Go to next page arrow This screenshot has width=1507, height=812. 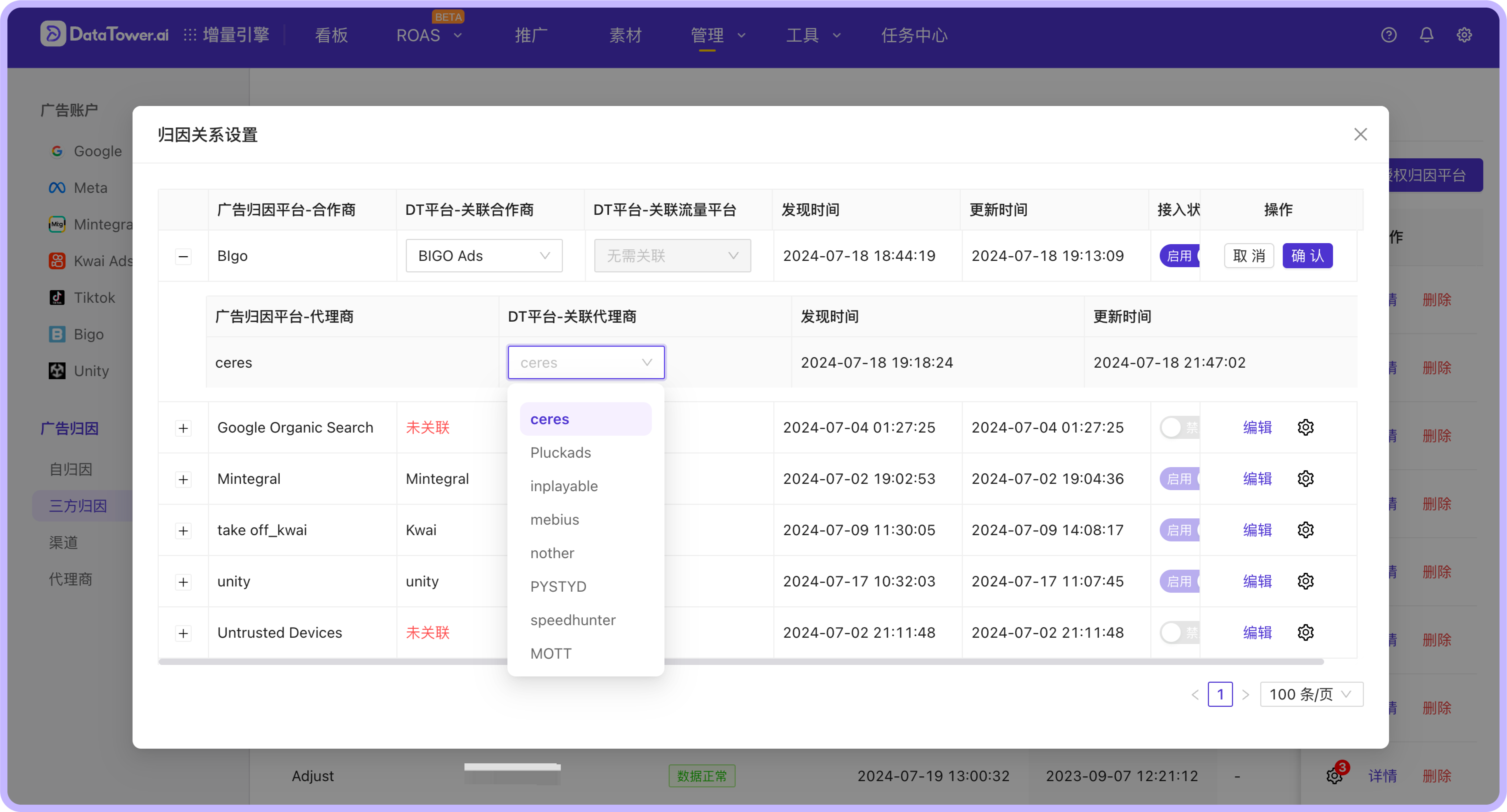(1245, 695)
